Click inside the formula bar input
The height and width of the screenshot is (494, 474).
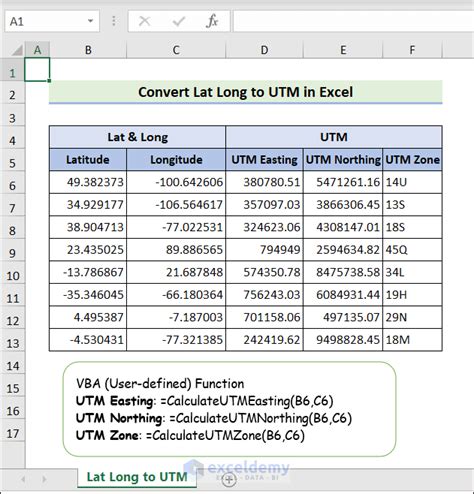tap(353, 21)
